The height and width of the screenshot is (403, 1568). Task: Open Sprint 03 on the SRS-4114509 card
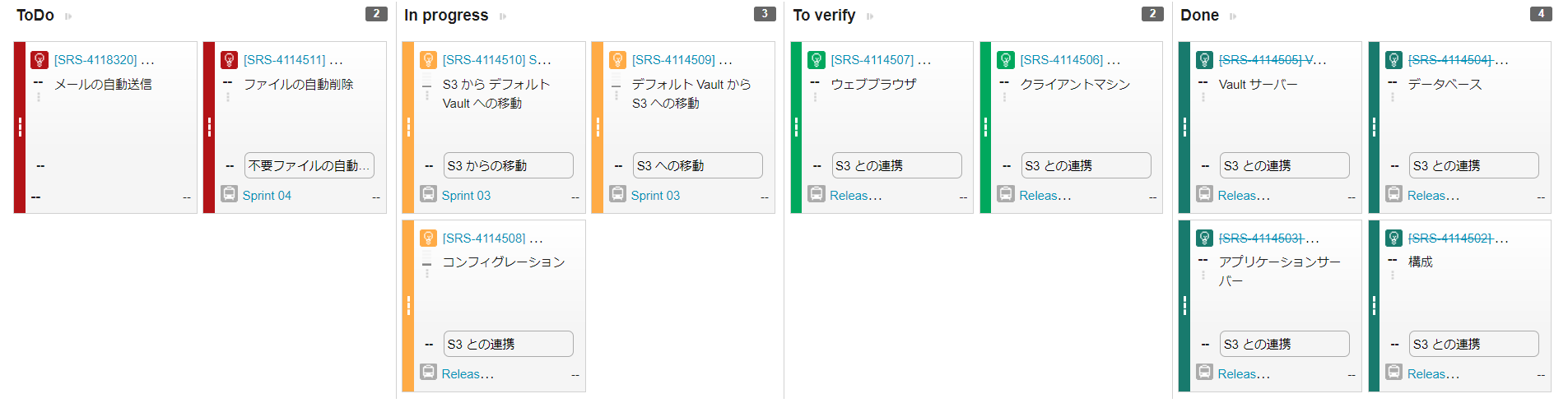point(655,196)
